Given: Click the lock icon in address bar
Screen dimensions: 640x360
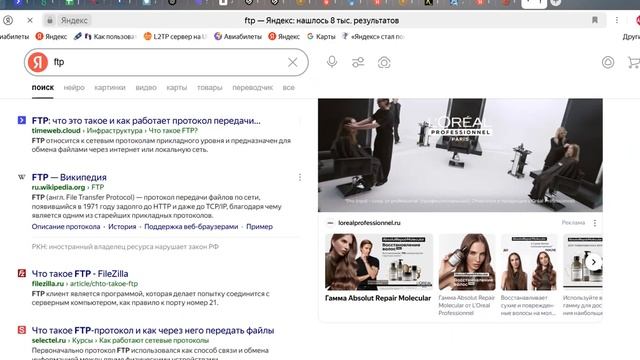Looking at the screenshot, I should [50, 20].
